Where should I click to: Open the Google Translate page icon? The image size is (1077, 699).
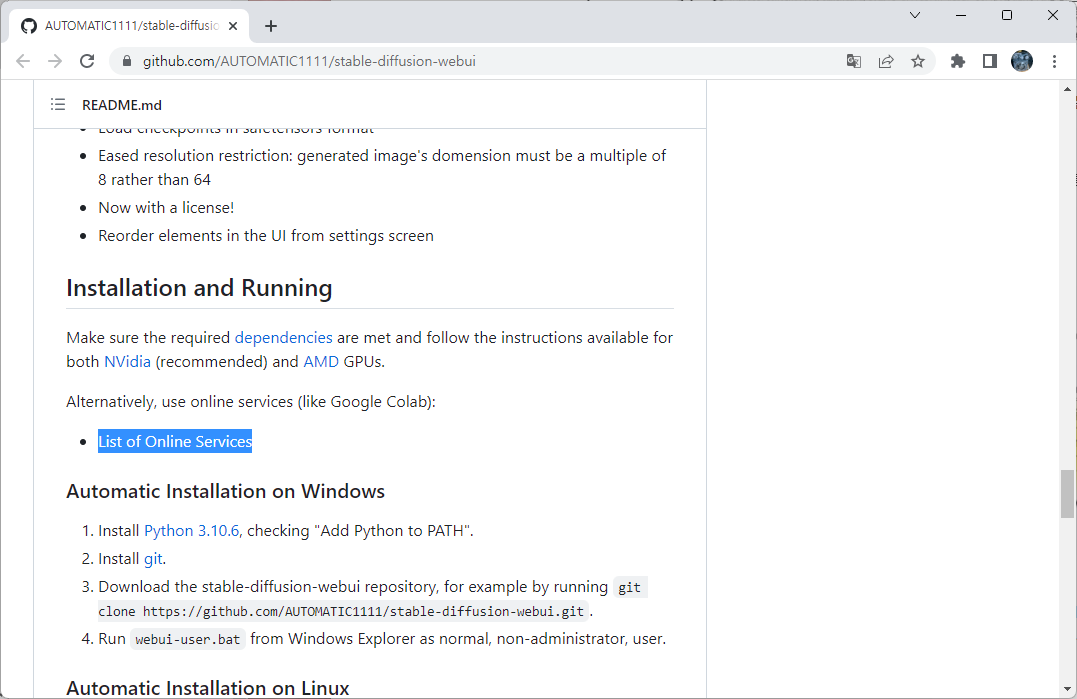pos(854,61)
